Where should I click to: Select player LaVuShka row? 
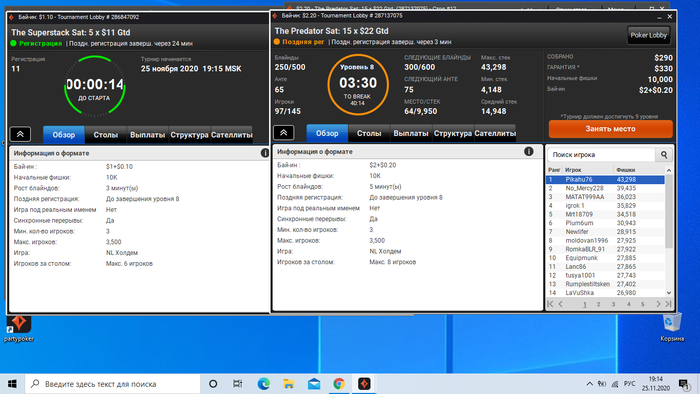(x=605, y=293)
